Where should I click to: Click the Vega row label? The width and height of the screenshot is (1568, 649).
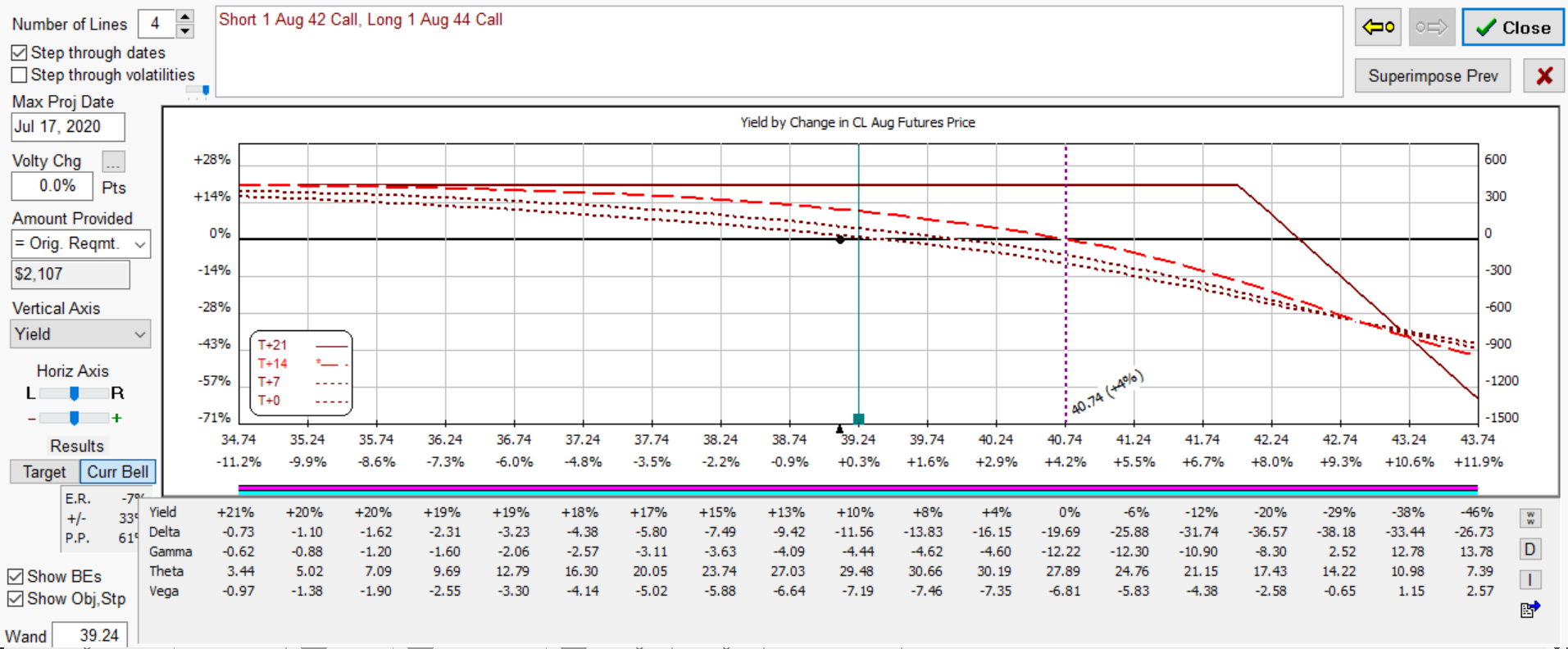[x=164, y=591]
